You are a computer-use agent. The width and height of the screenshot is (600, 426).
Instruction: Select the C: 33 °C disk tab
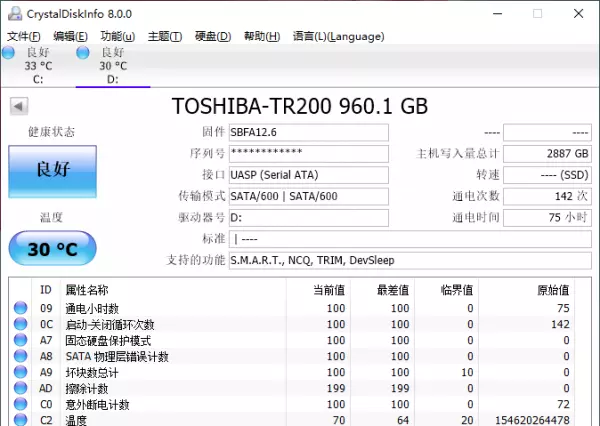(x=38, y=65)
